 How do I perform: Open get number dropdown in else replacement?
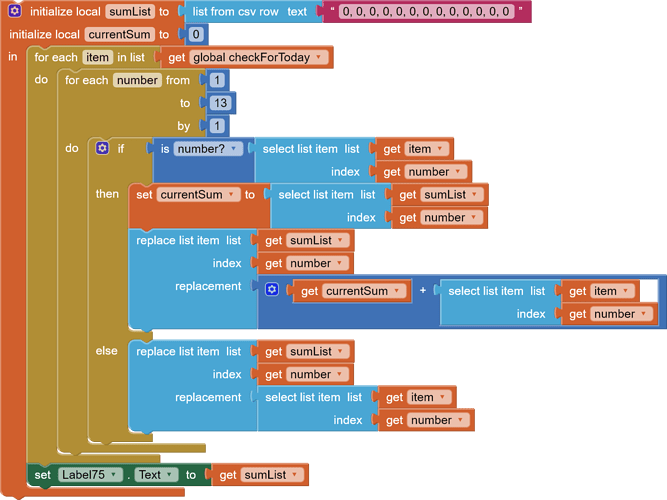click(461, 420)
